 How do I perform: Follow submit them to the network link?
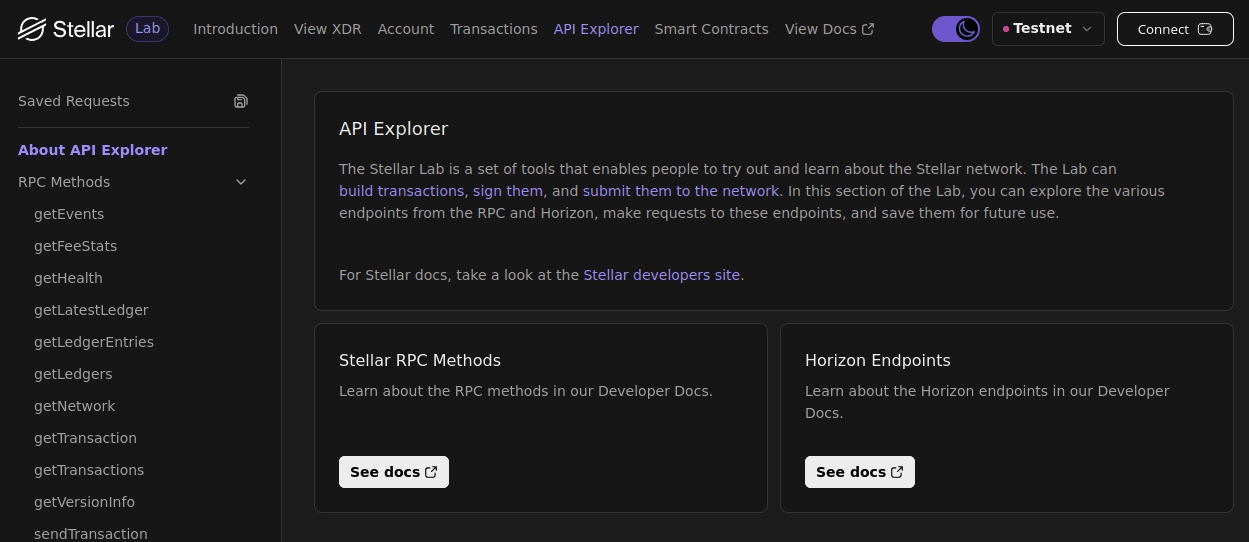click(x=680, y=191)
